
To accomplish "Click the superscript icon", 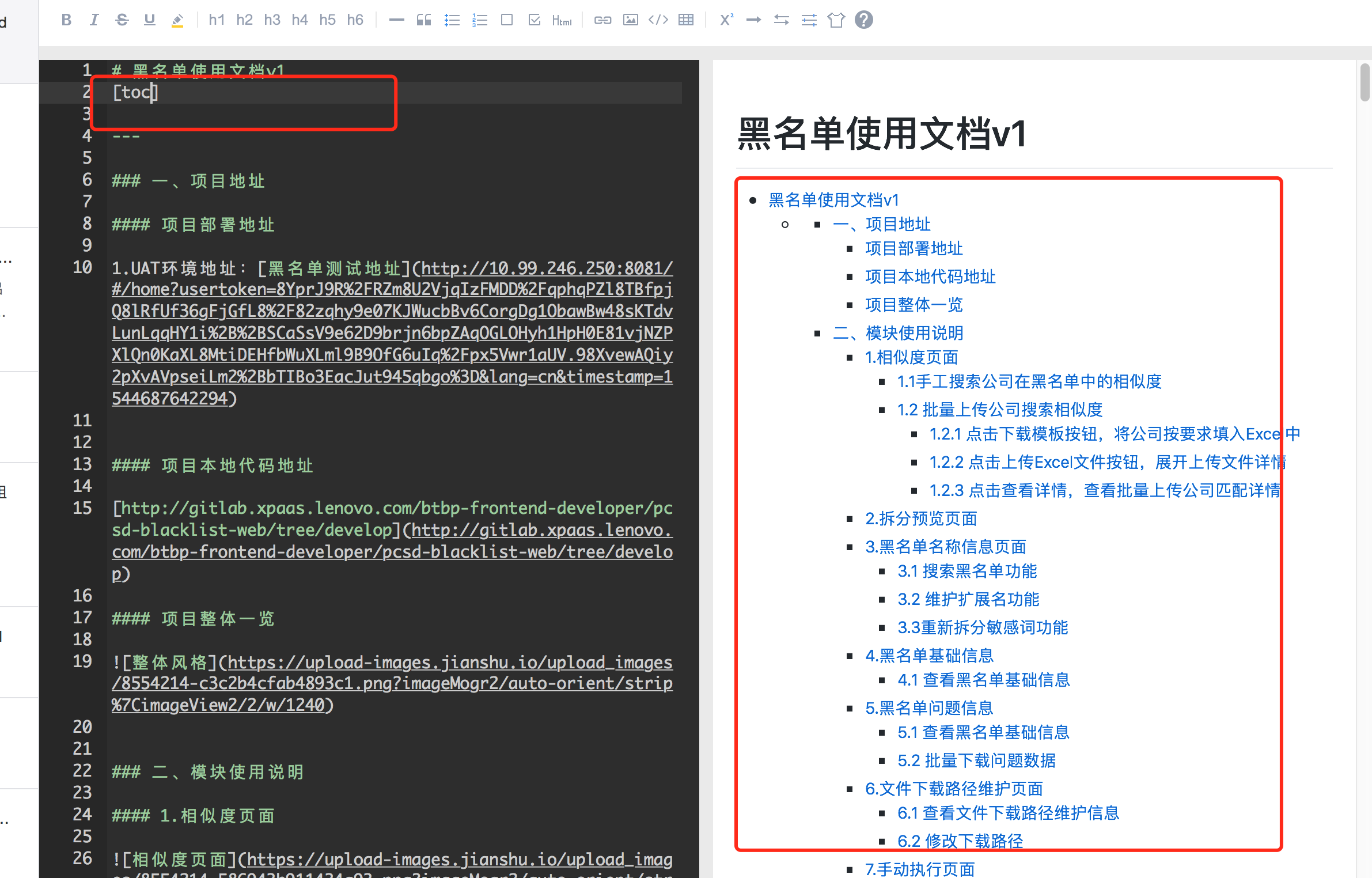I will pos(726,20).
